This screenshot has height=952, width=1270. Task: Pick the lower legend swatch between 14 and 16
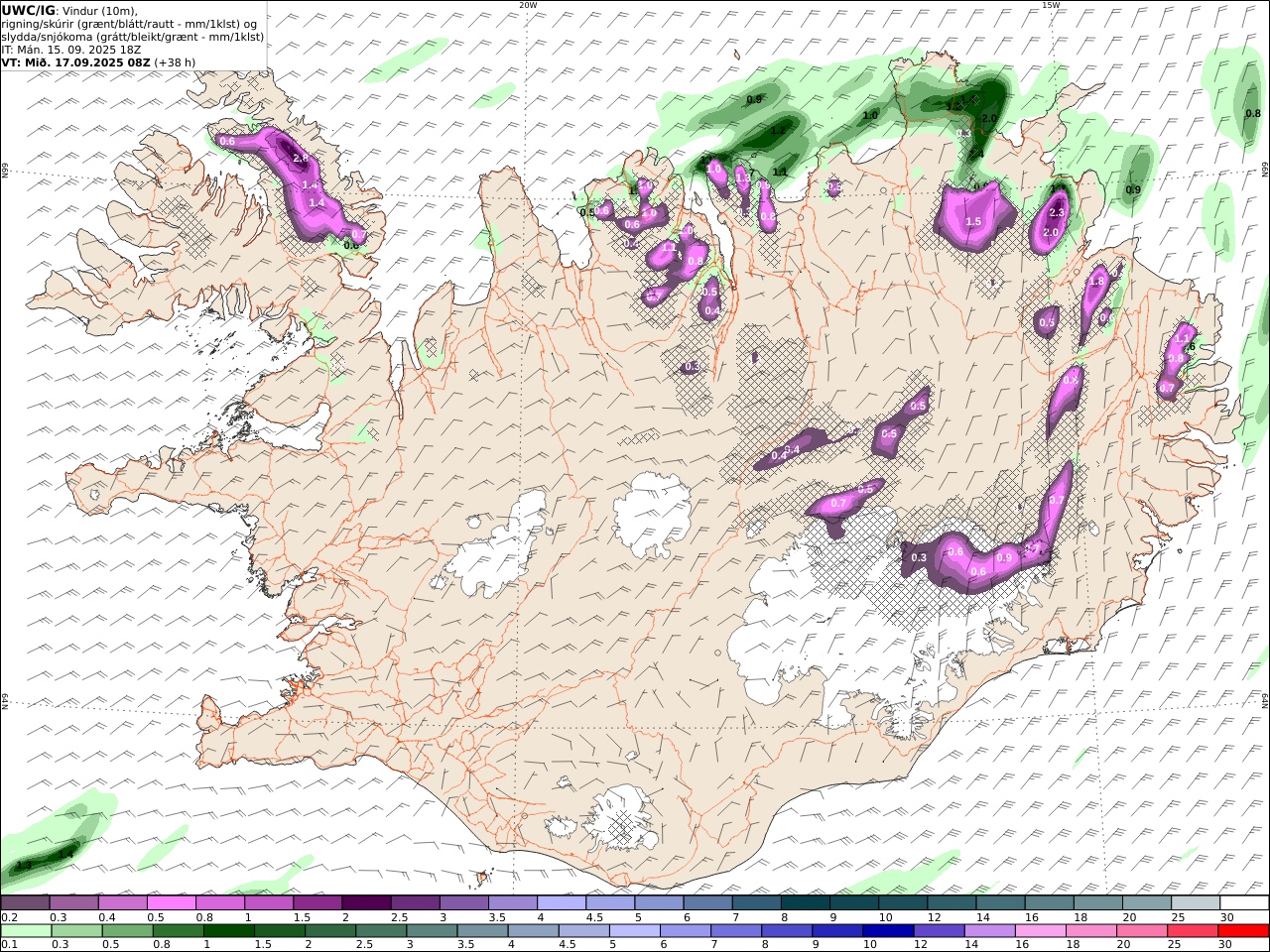click(990, 930)
